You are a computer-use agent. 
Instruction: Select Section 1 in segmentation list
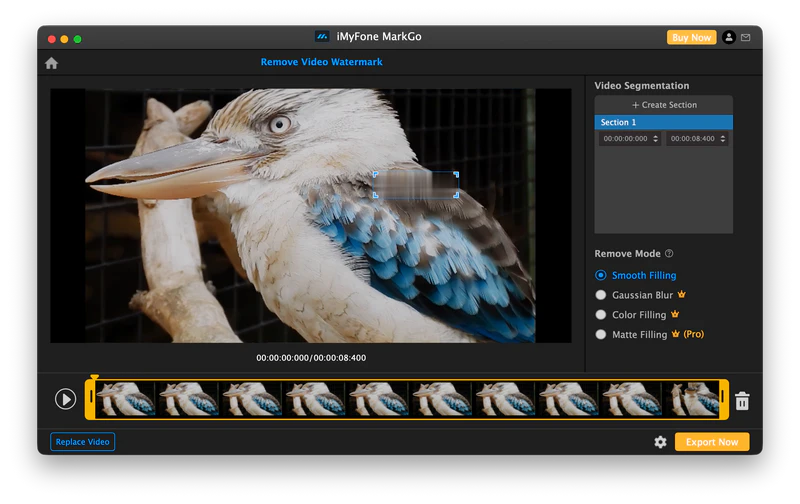663,122
